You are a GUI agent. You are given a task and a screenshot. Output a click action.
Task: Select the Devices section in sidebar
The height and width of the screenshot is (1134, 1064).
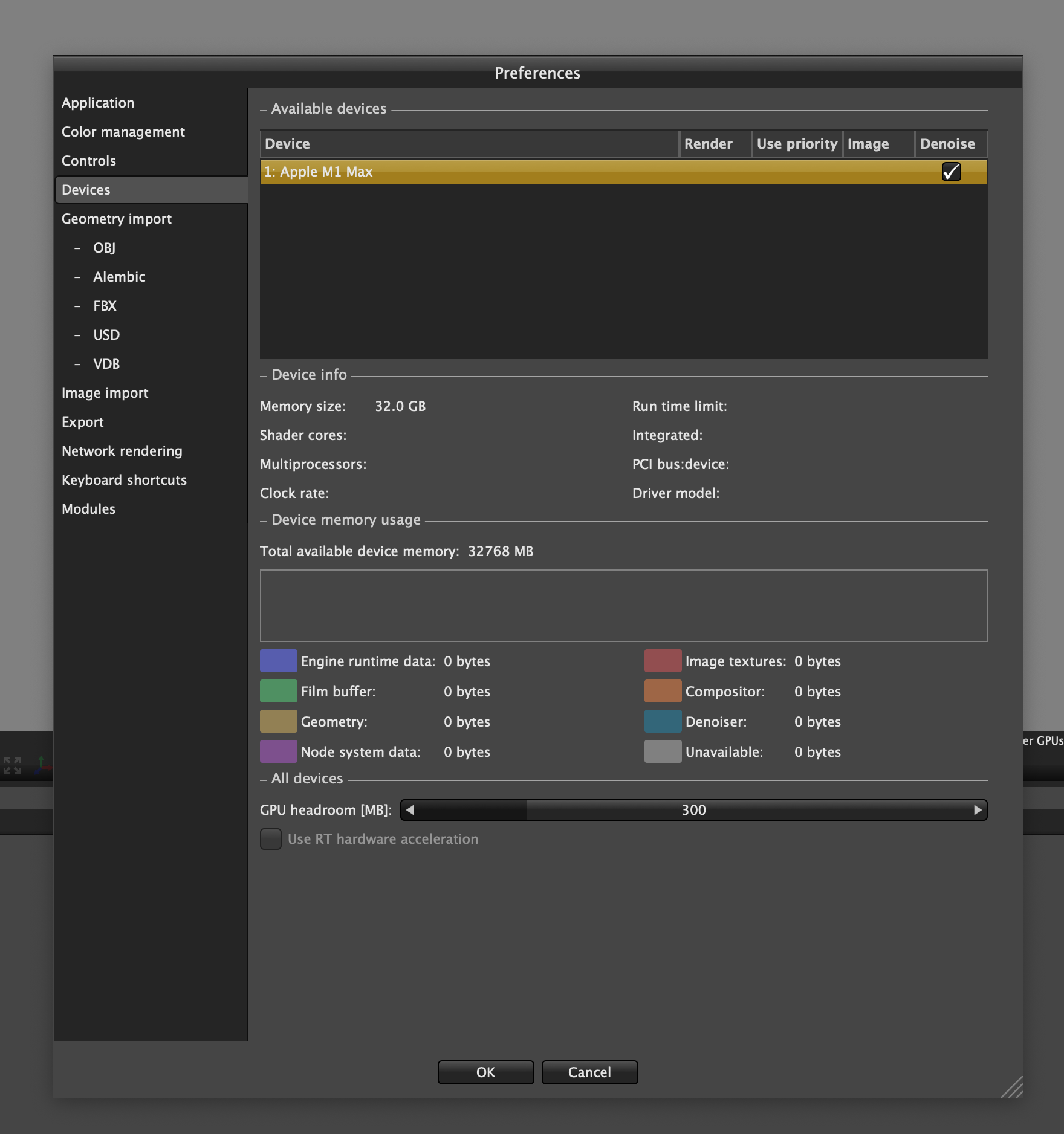pos(151,190)
